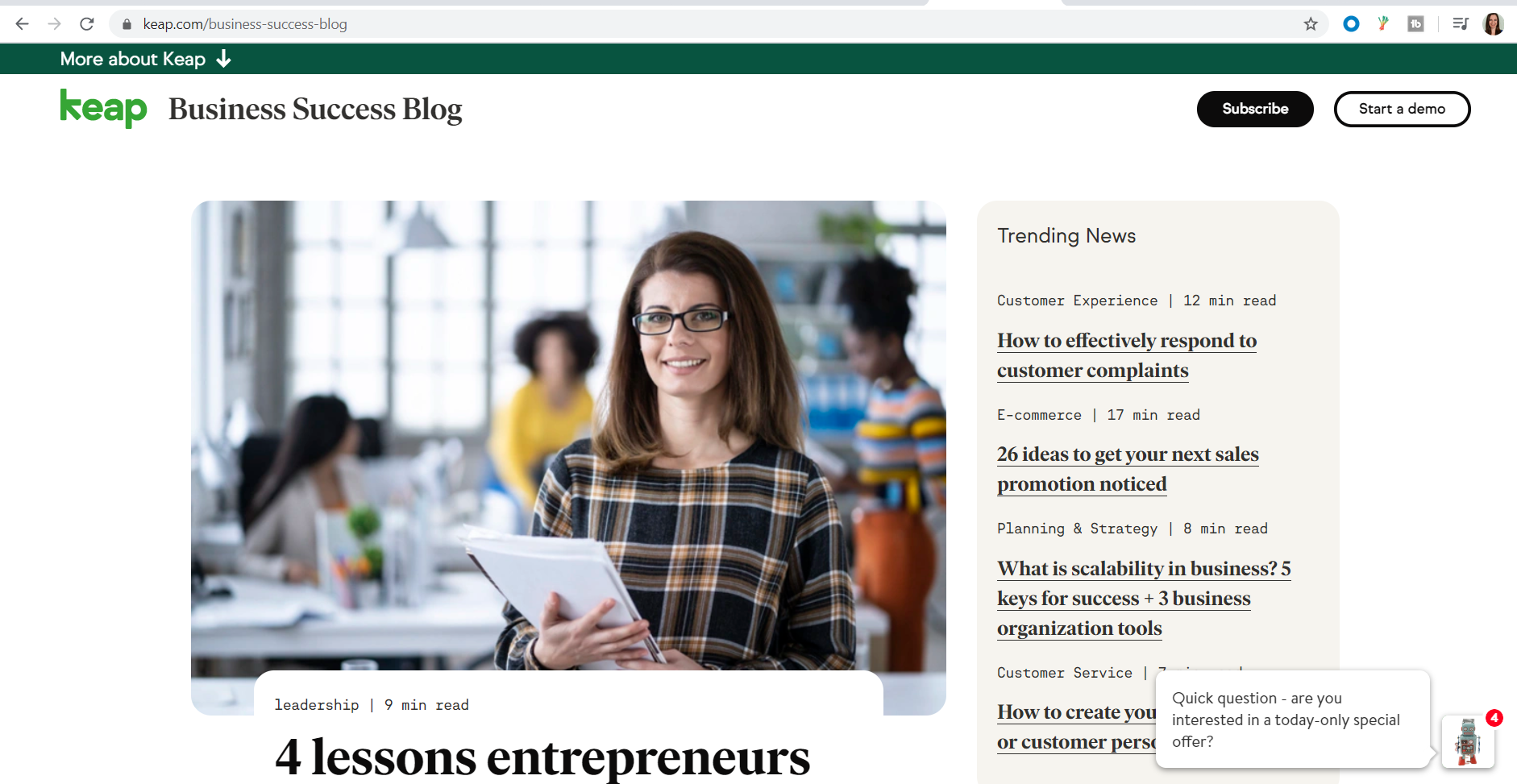1517x784 pixels.
Task: Open the chatbot robot icon
Action: tap(1468, 741)
